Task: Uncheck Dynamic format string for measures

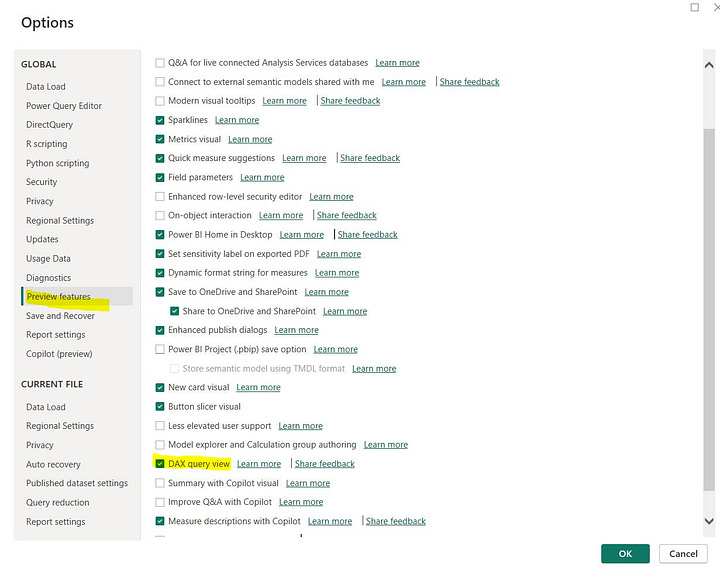Action: [160, 273]
